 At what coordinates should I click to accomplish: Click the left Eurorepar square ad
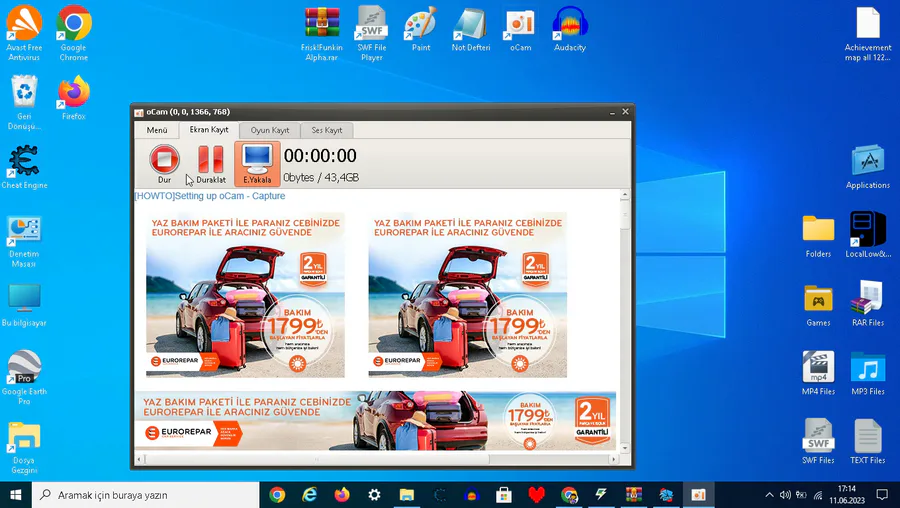click(245, 294)
